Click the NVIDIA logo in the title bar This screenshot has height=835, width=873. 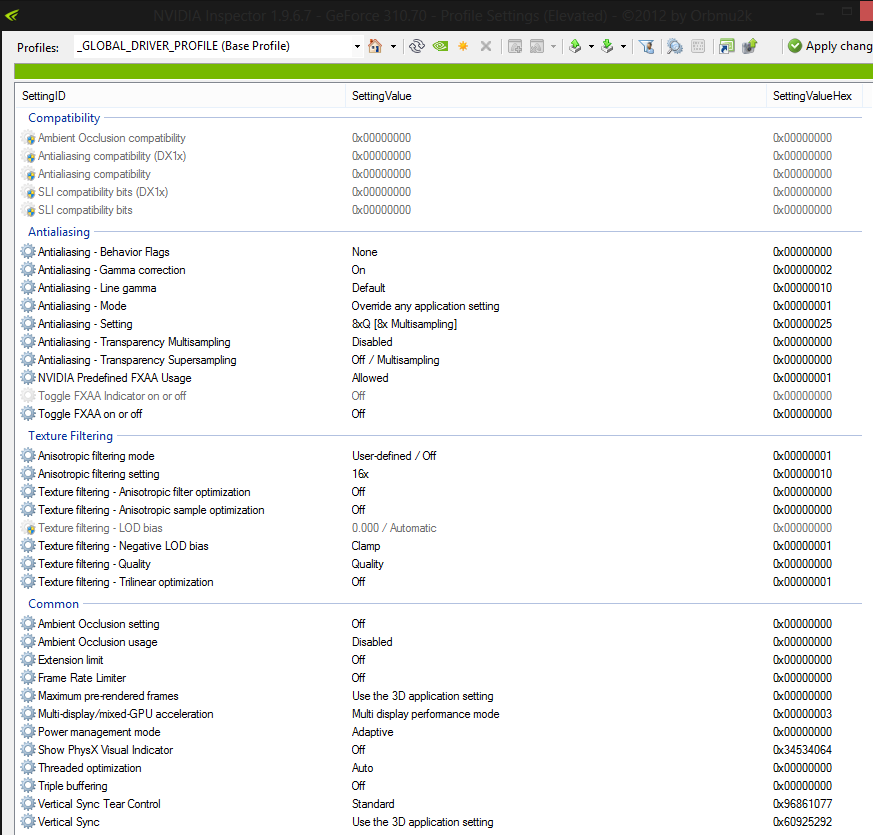(11, 14)
